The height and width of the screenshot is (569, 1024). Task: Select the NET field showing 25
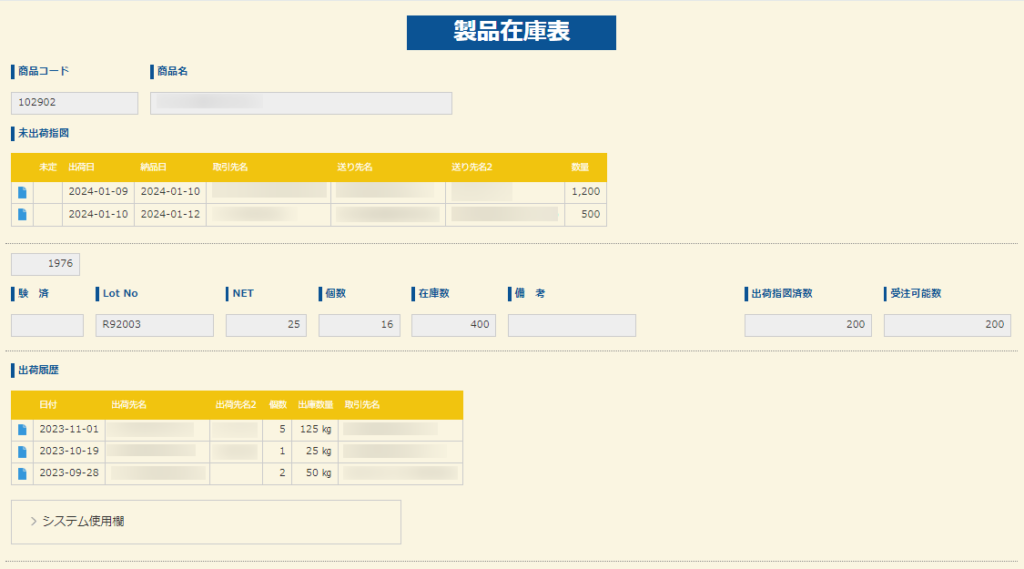266,325
